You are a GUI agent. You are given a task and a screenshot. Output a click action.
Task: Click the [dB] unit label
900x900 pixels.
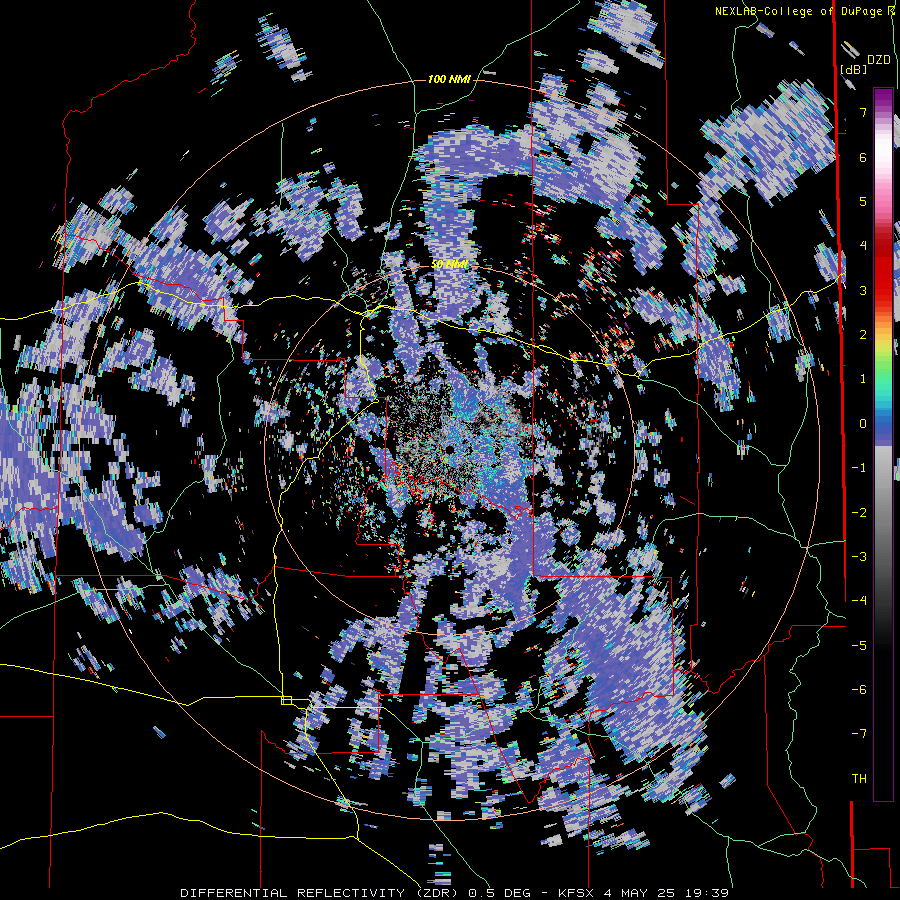(x=853, y=69)
